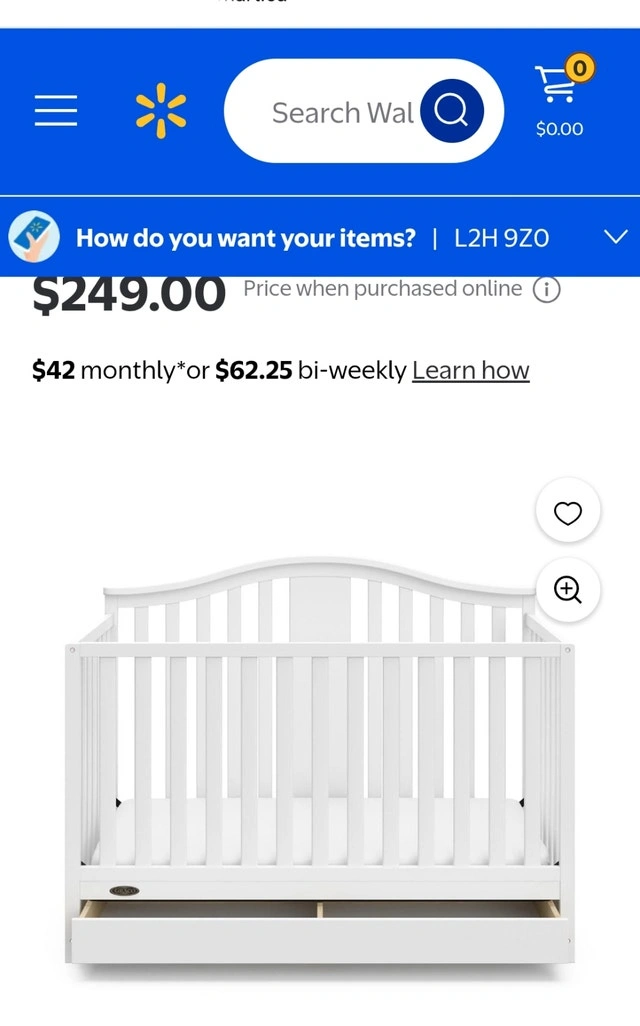Change postal code L2H 9Z0

[502, 238]
